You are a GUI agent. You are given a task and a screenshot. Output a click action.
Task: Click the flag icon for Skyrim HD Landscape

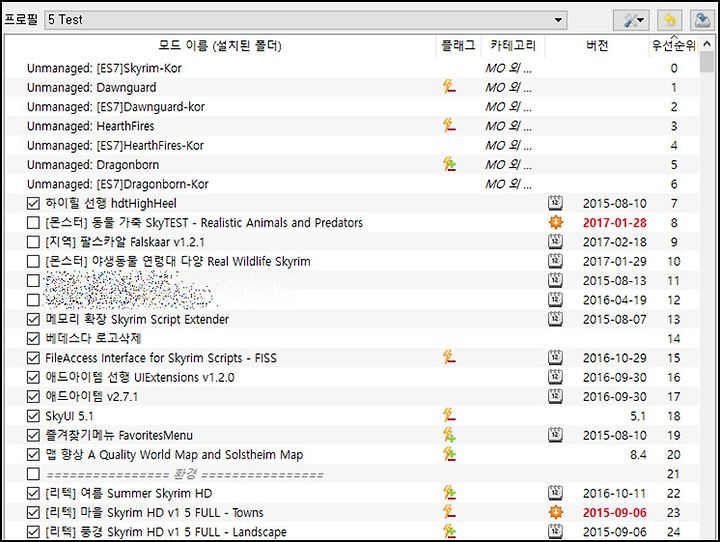coord(450,531)
